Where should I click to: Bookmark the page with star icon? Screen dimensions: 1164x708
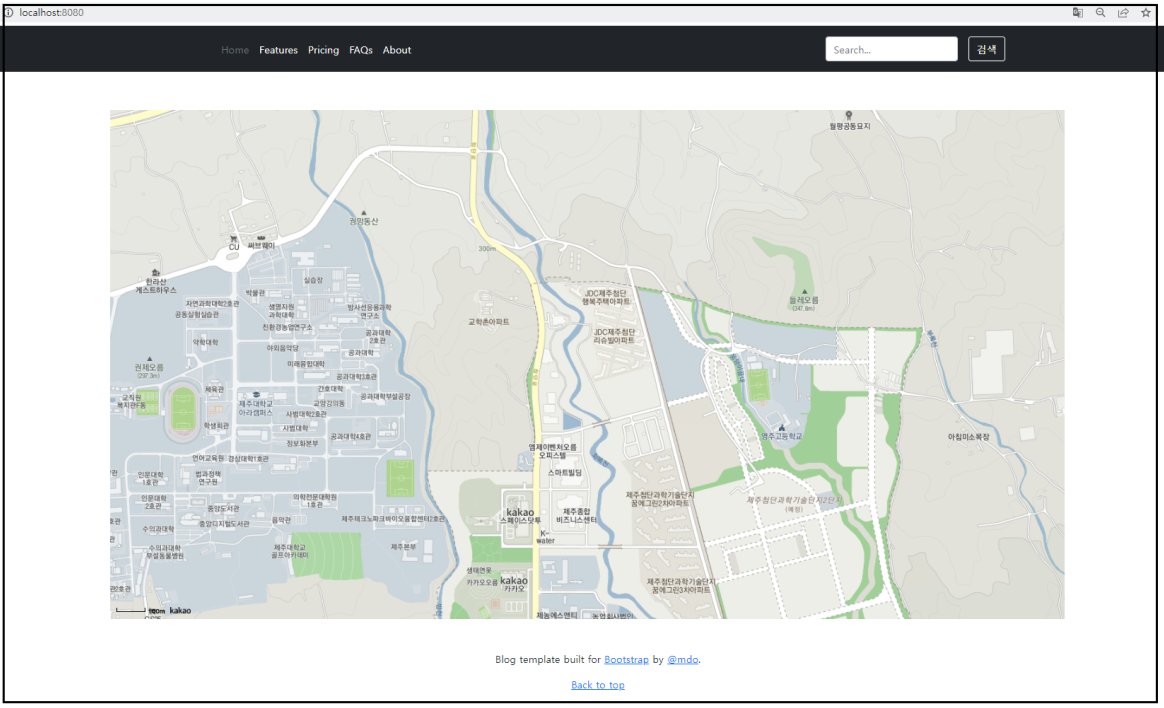point(1146,13)
